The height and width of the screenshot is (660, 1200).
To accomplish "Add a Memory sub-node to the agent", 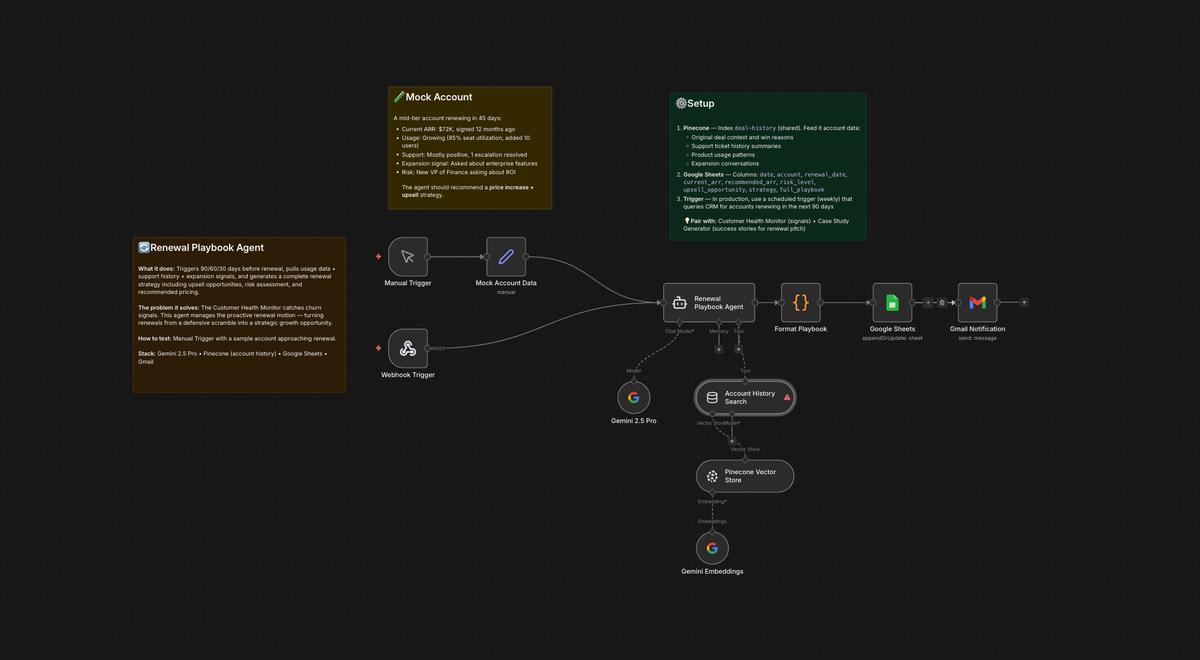I will [718, 349].
